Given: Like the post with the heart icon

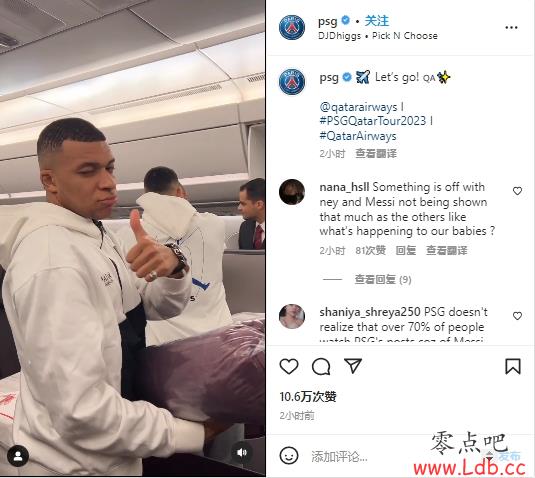Looking at the screenshot, I should 289,366.
